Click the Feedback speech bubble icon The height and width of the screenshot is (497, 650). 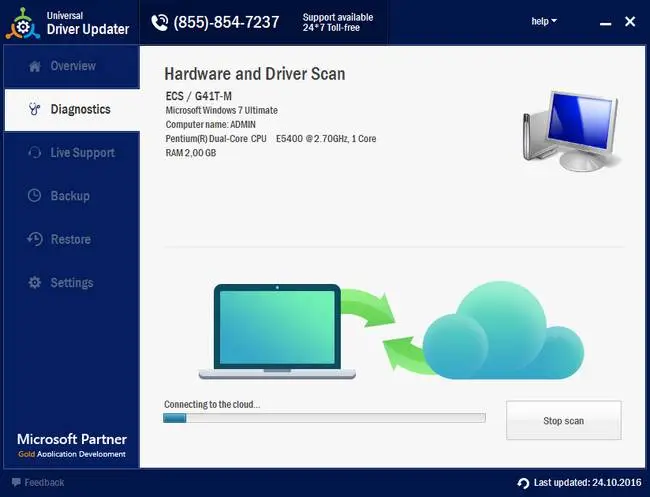pos(16,482)
